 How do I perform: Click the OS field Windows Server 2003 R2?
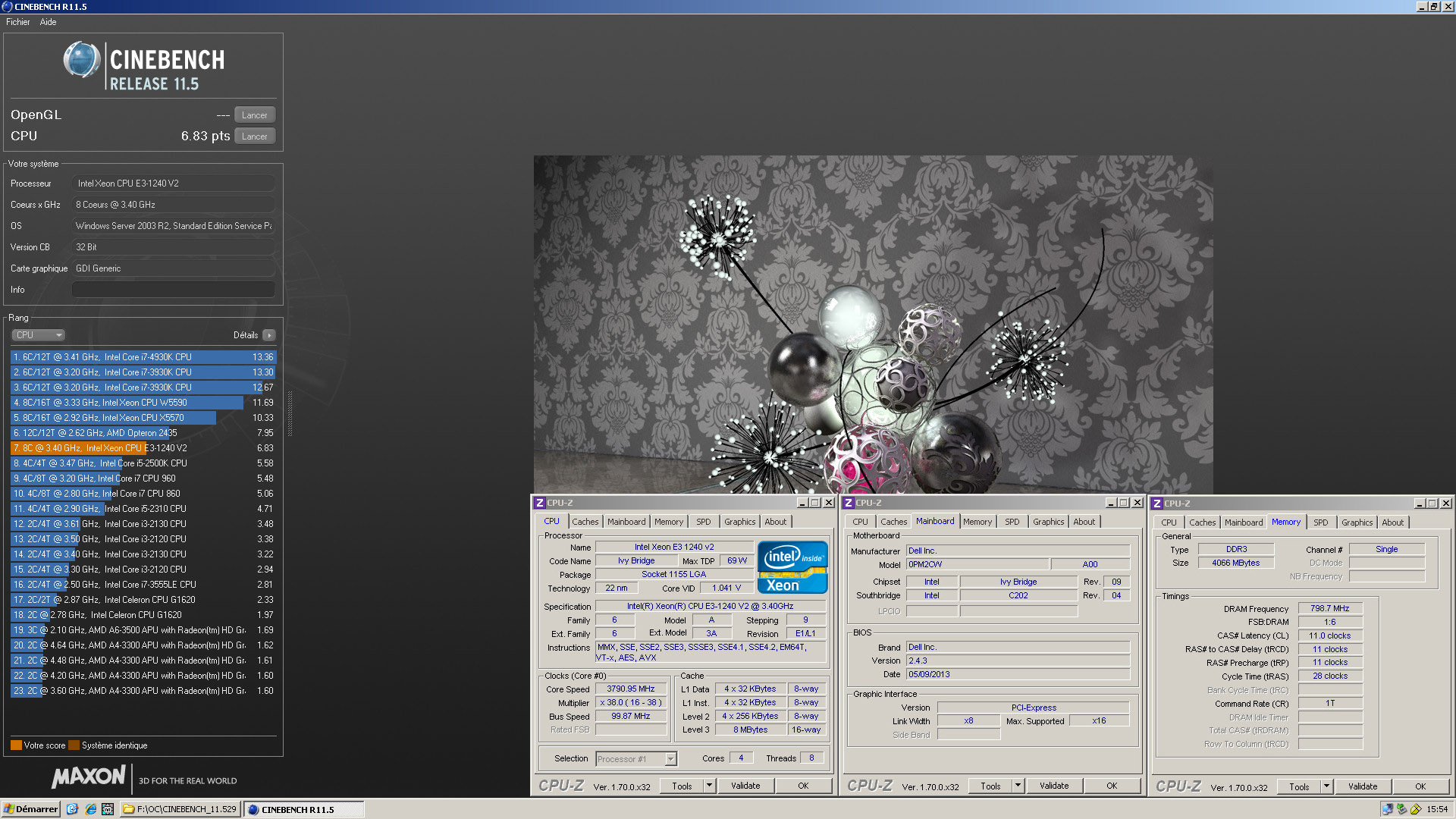coord(174,226)
